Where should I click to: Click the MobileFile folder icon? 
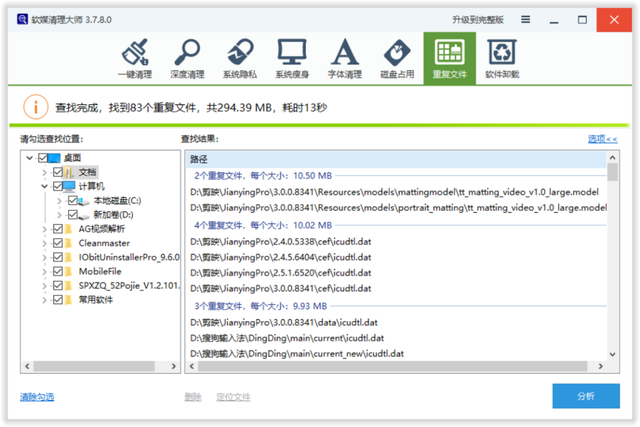68,271
